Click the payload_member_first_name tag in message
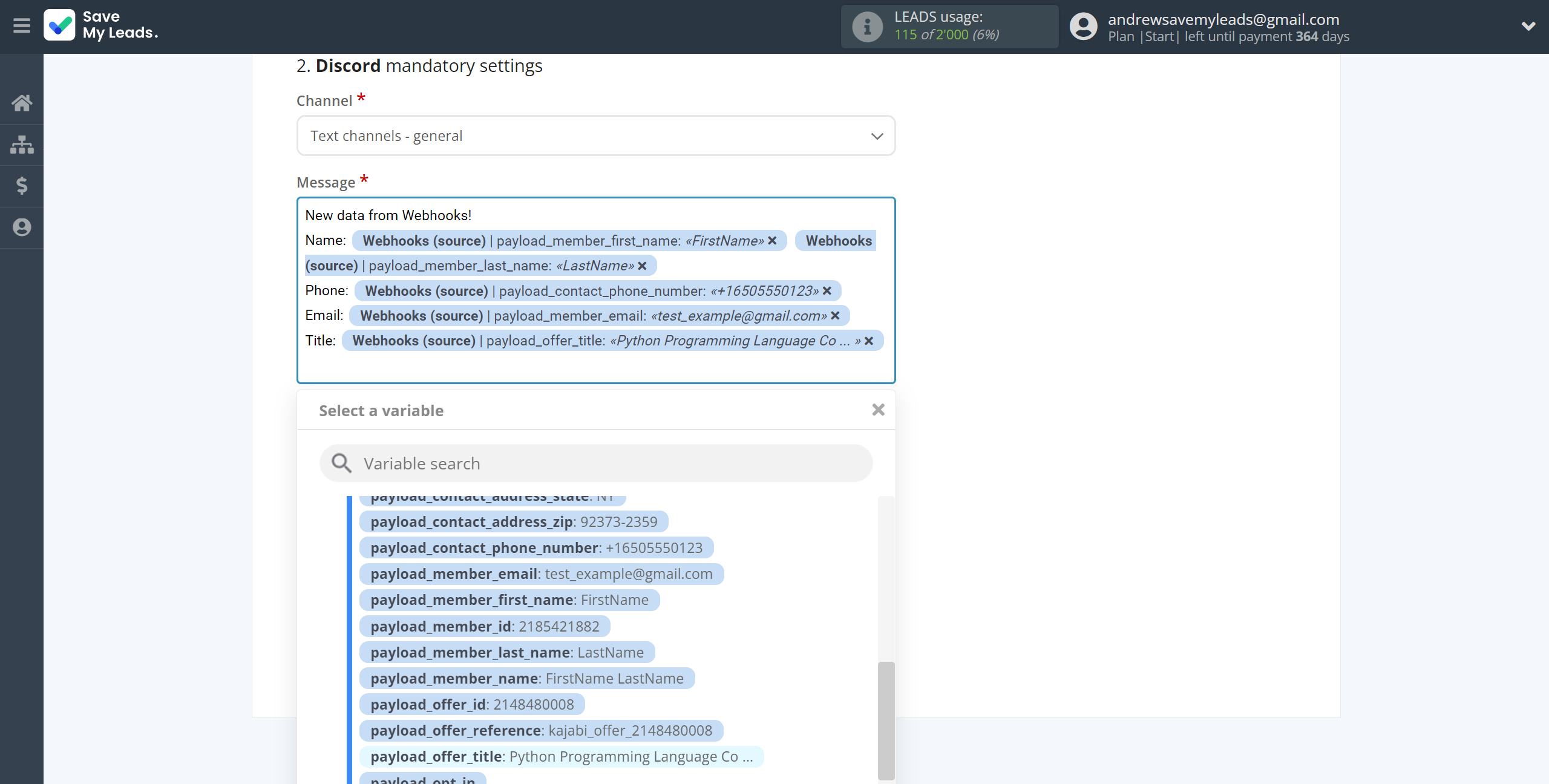Image resolution: width=1549 pixels, height=784 pixels. [569, 241]
